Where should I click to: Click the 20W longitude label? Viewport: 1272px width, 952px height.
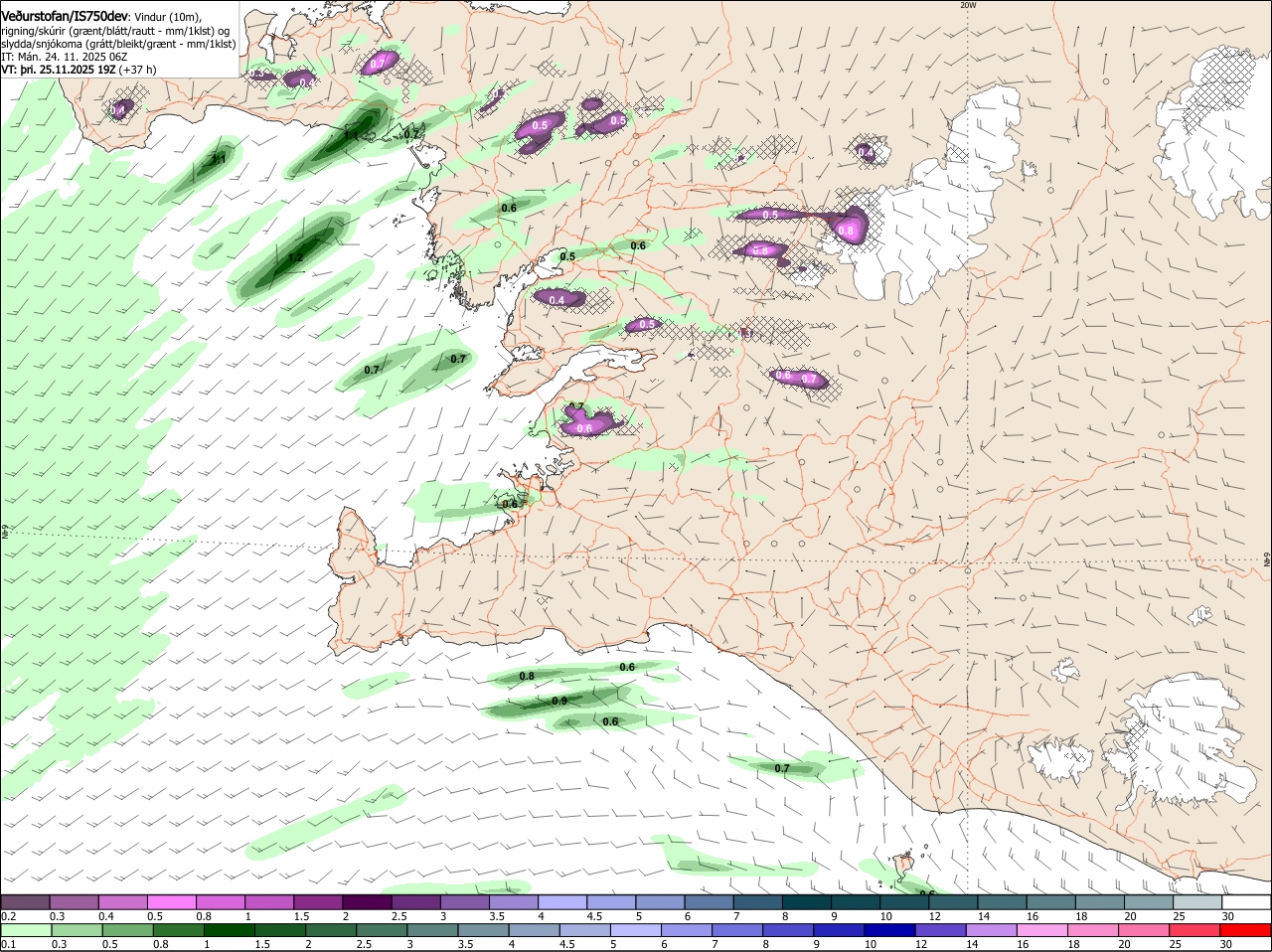[x=968, y=5]
